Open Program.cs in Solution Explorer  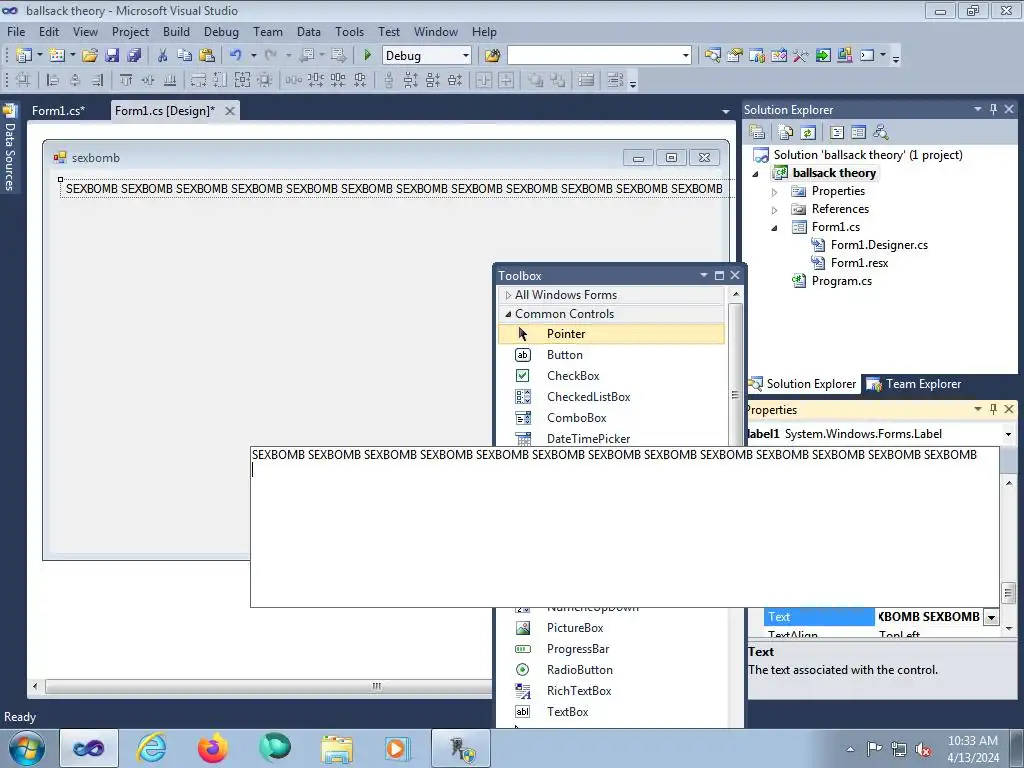click(841, 281)
